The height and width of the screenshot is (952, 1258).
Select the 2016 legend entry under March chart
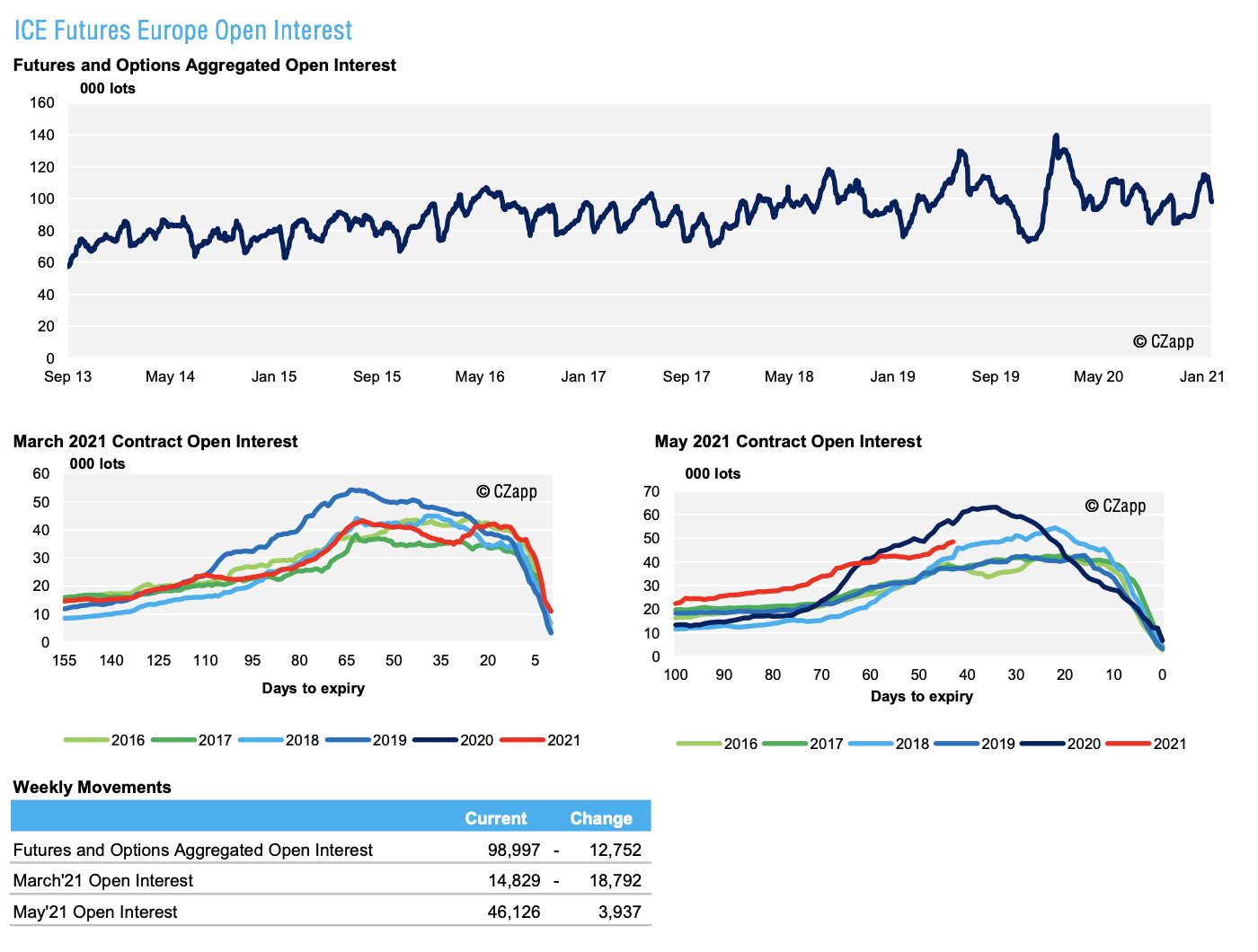tap(104, 740)
